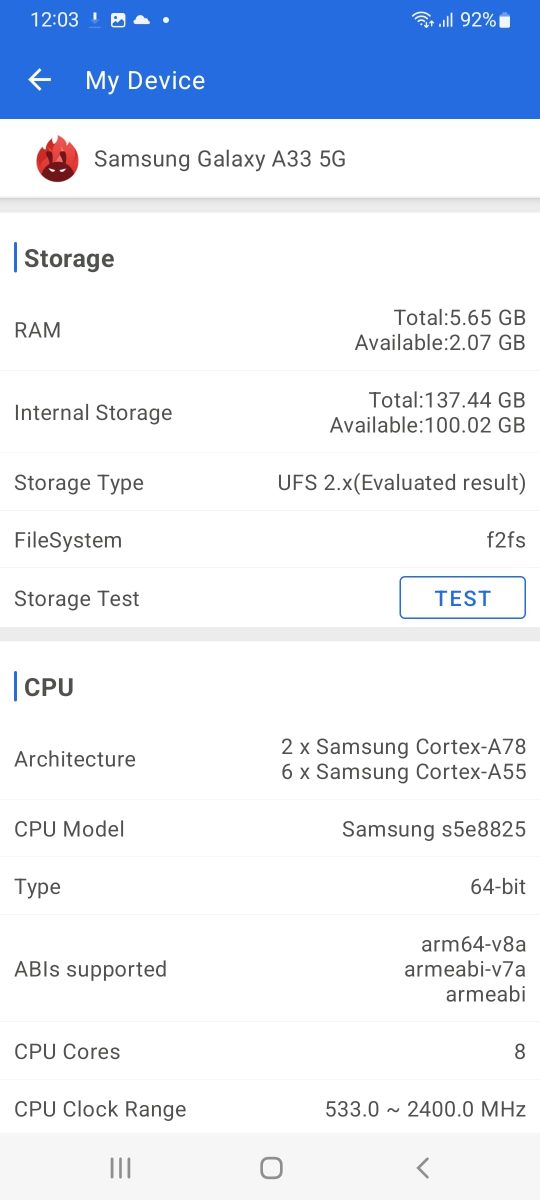Image resolution: width=540 pixels, height=1200 pixels.
Task: Tap the ABIs supported row
Action: [x=270, y=968]
